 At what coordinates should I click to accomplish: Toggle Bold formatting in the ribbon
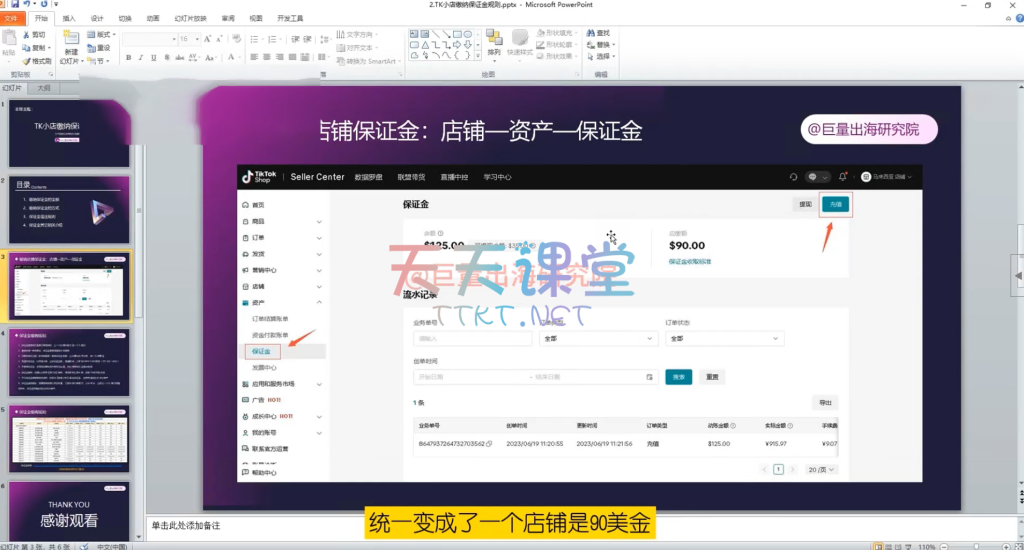127,56
